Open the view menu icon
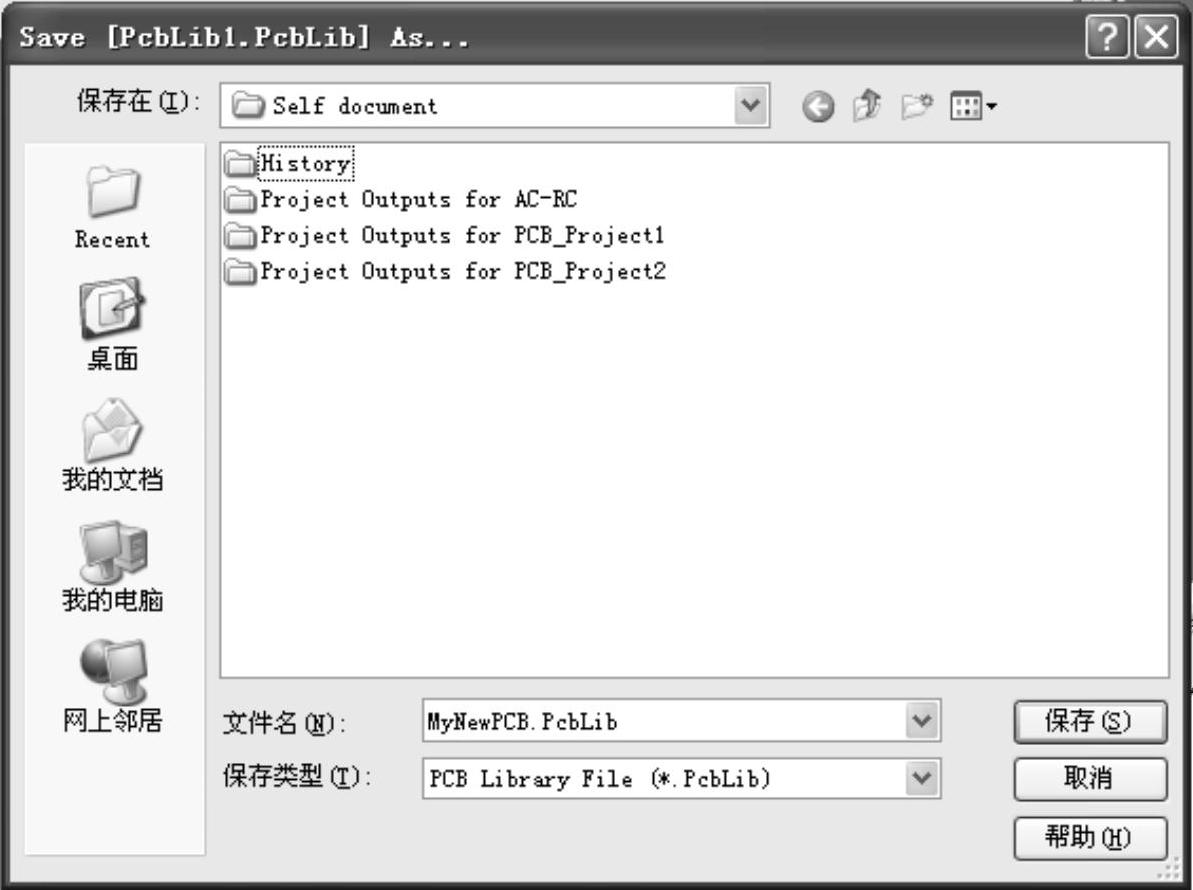 click(973, 106)
